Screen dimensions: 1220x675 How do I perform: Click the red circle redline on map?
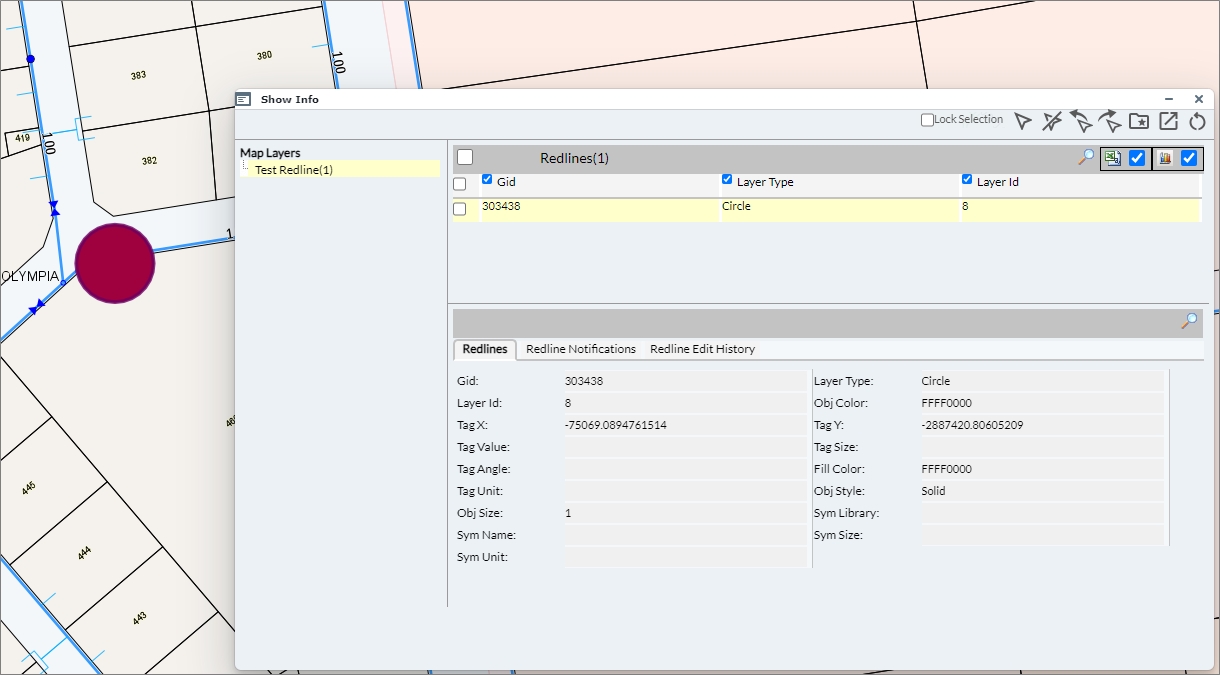pyautogui.click(x=115, y=263)
